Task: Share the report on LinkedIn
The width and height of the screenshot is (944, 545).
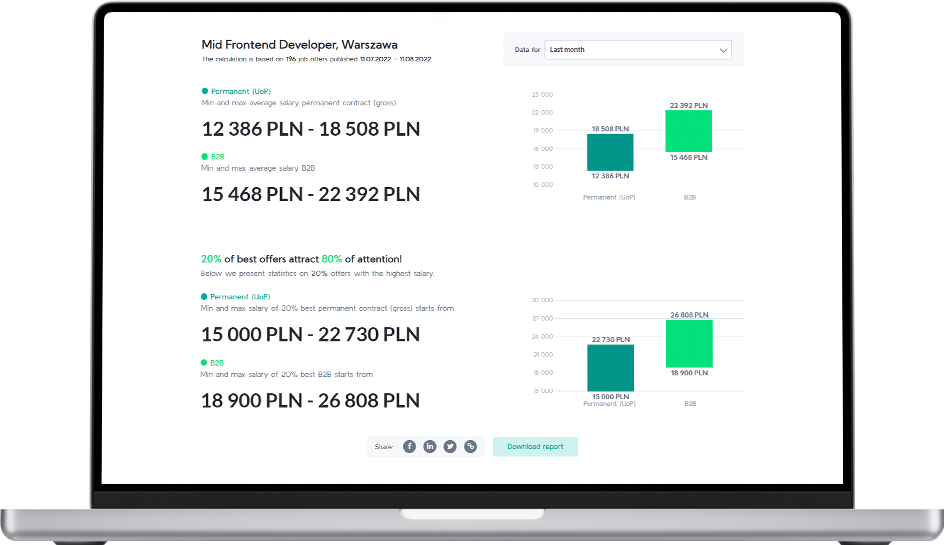Action: (x=430, y=446)
